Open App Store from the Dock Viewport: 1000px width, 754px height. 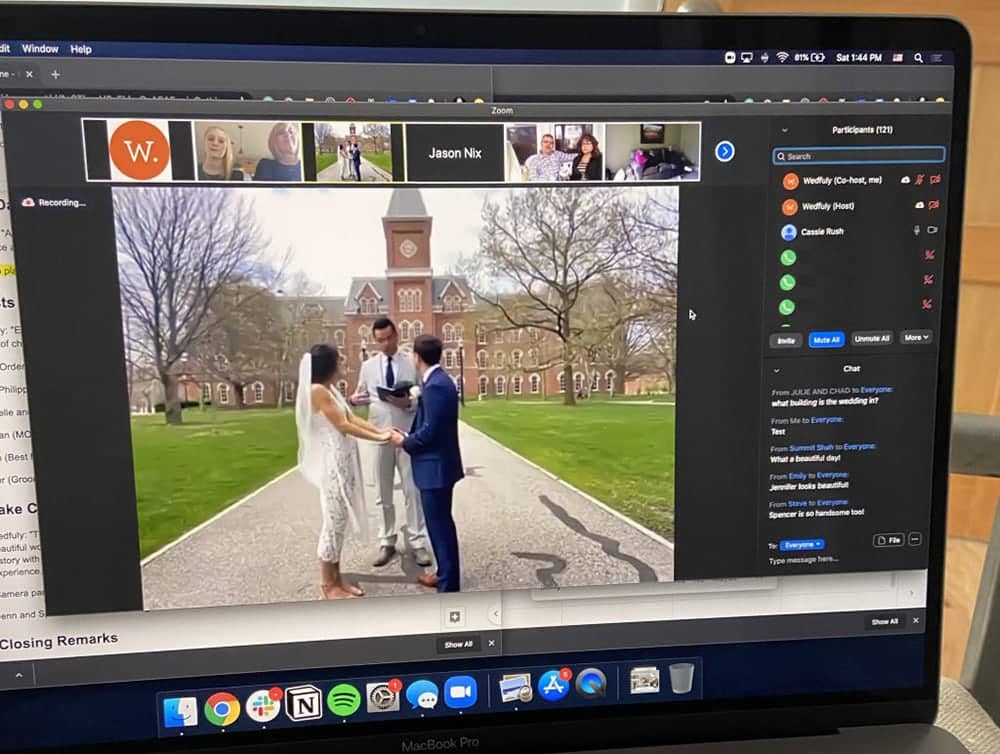553,686
